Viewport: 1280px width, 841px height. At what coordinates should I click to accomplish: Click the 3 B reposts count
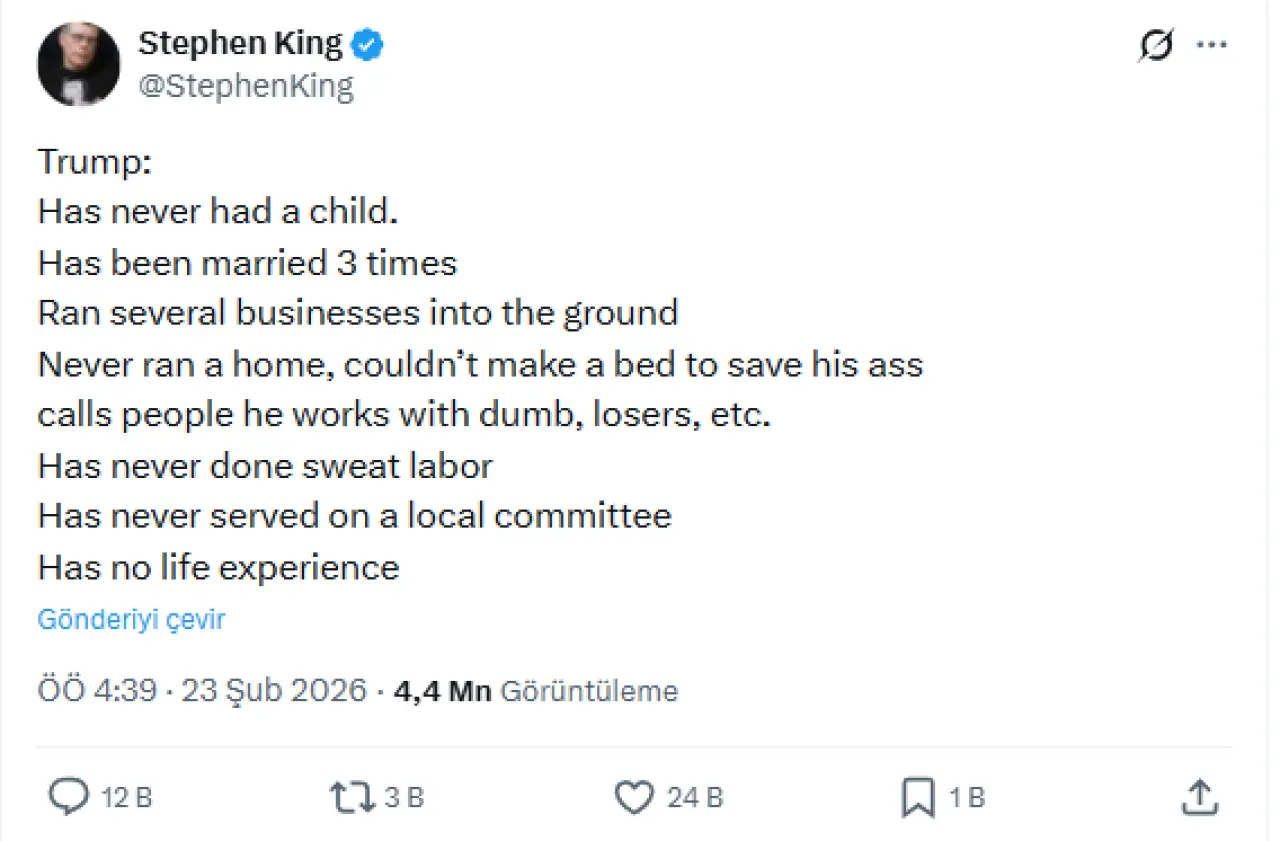404,798
